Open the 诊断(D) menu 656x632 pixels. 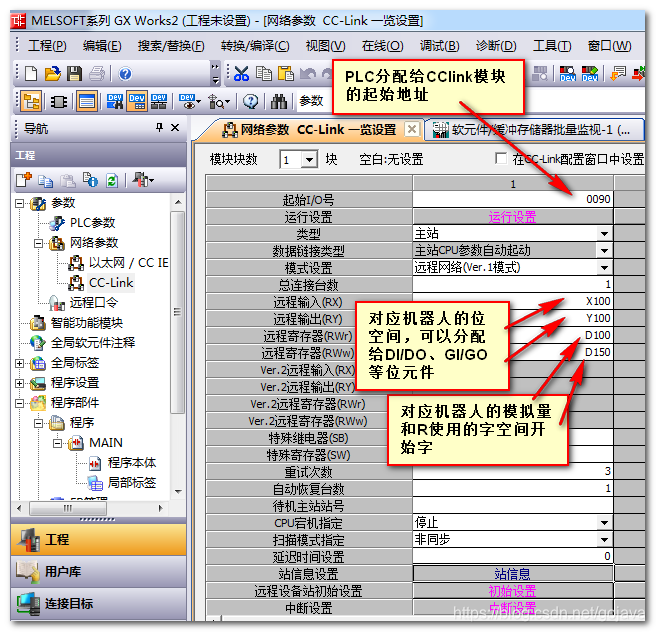tap(496, 46)
